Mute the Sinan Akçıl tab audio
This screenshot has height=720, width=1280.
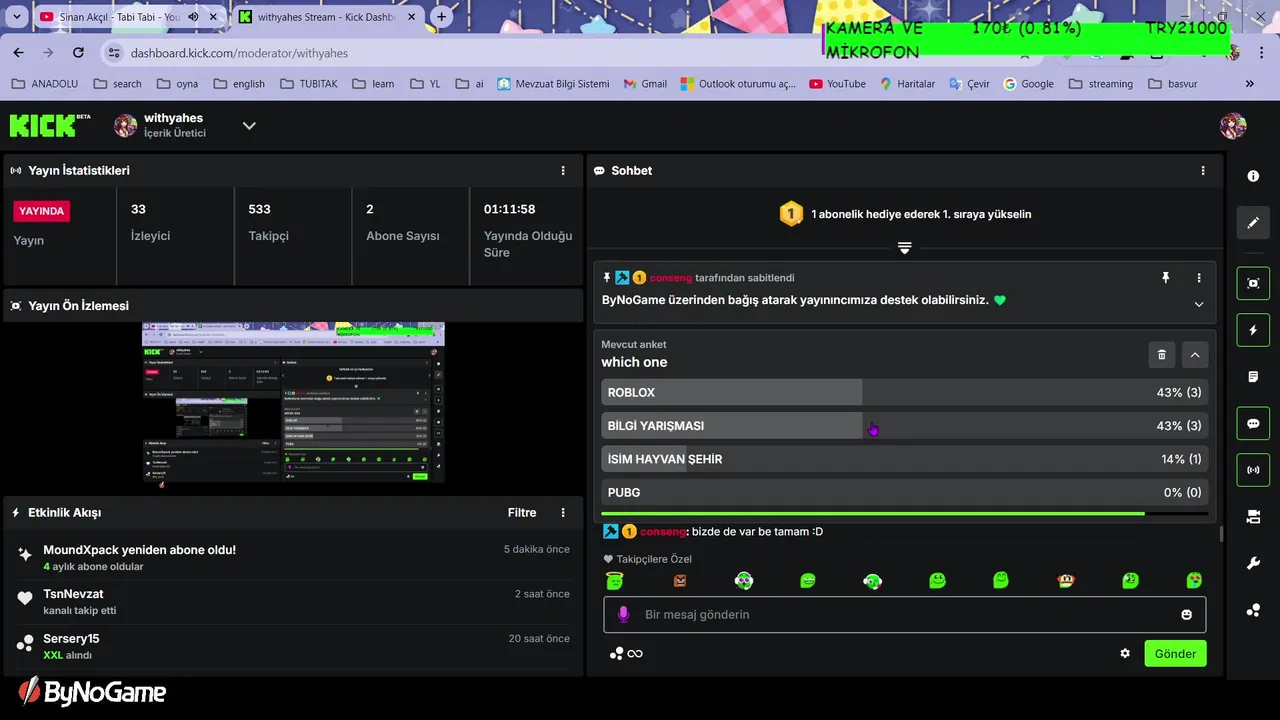pos(193,17)
